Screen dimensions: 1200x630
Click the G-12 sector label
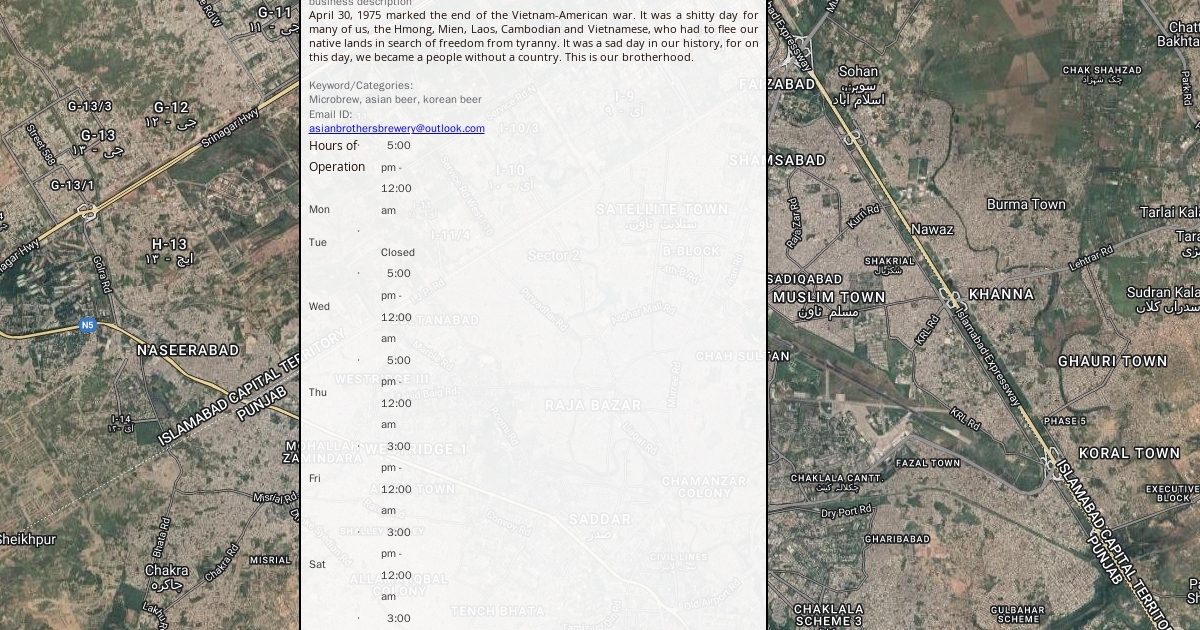pyautogui.click(x=171, y=107)
